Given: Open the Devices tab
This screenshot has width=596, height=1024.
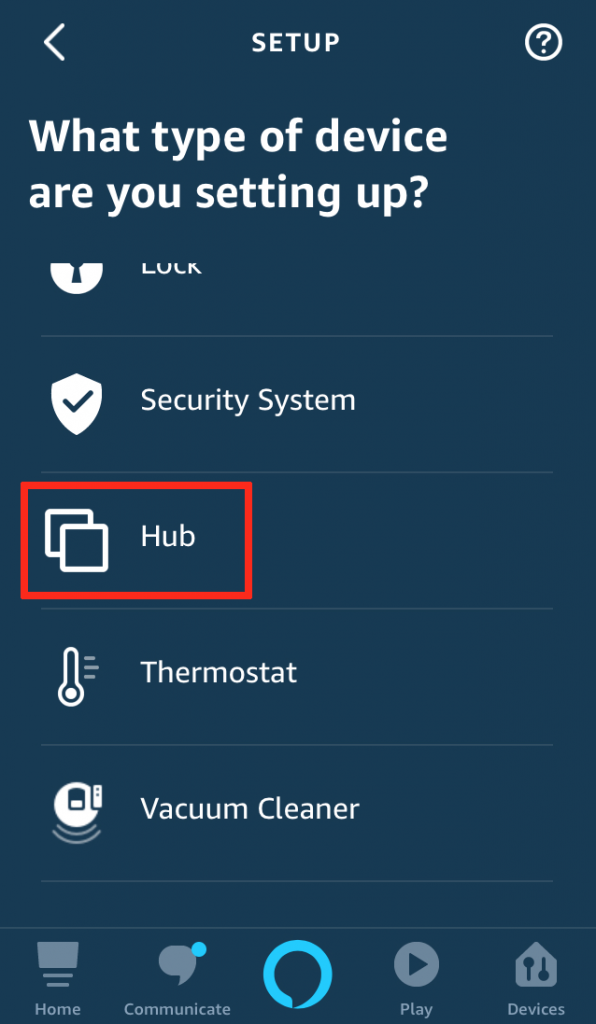Looking at the screenshot, I should (536, 978).
